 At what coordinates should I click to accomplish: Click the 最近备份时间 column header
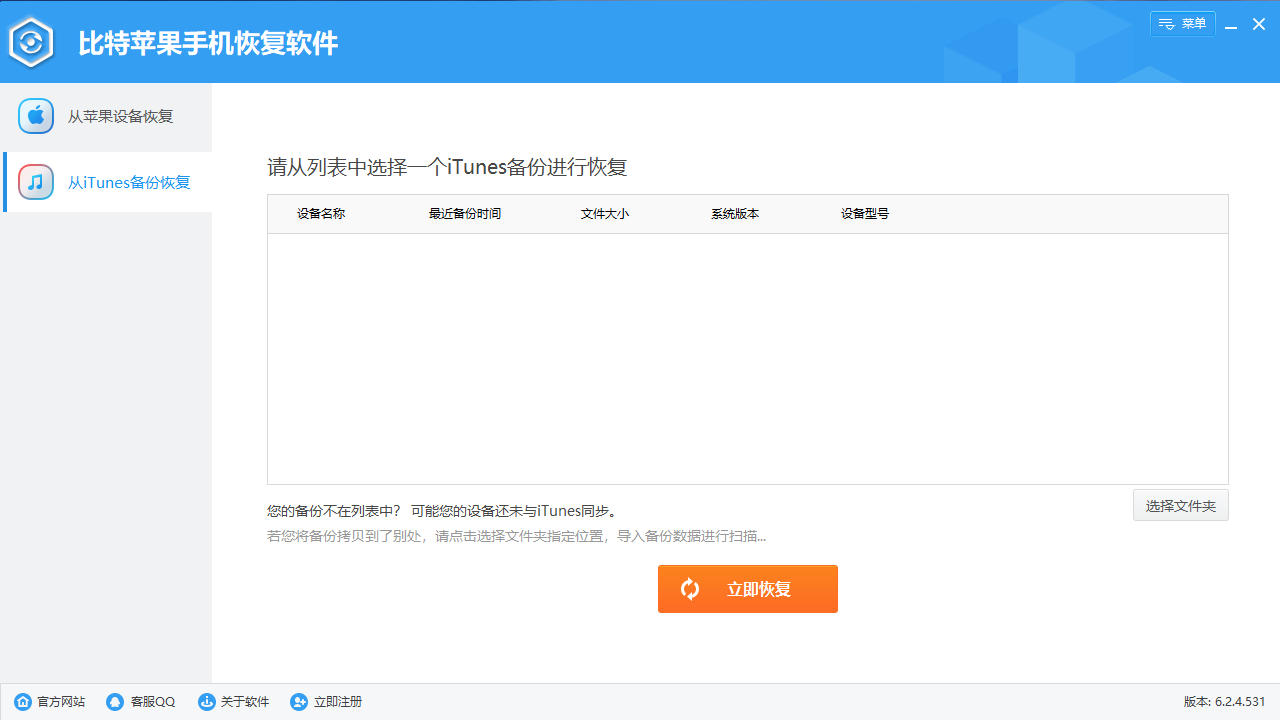pos(464,213)
